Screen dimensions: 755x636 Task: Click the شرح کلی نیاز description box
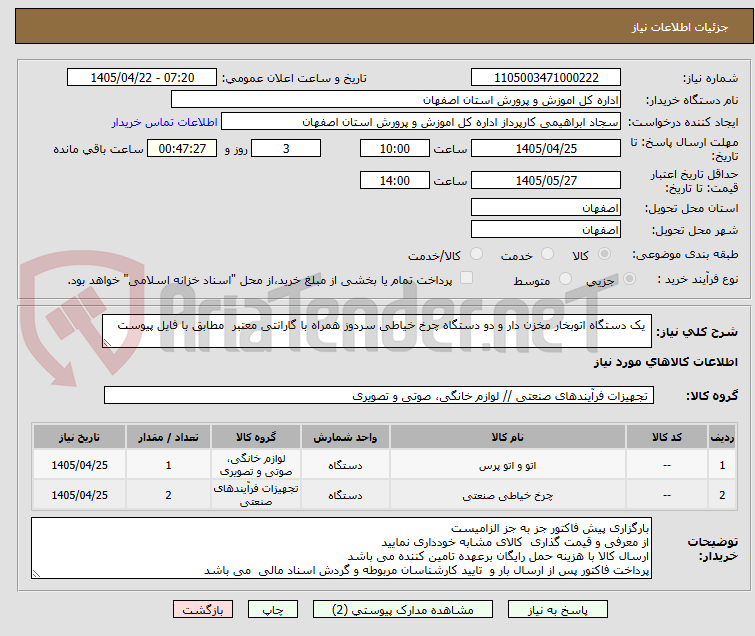pos(377,331)
